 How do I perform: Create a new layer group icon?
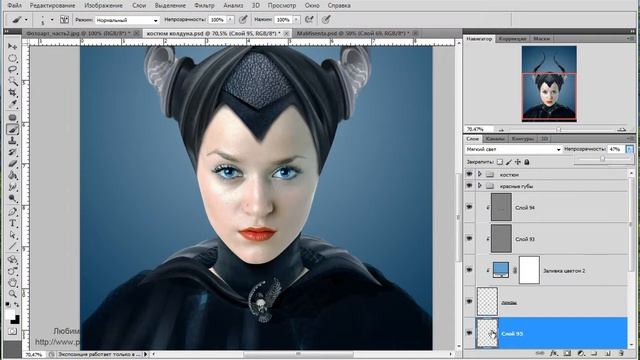click(594, 353)
